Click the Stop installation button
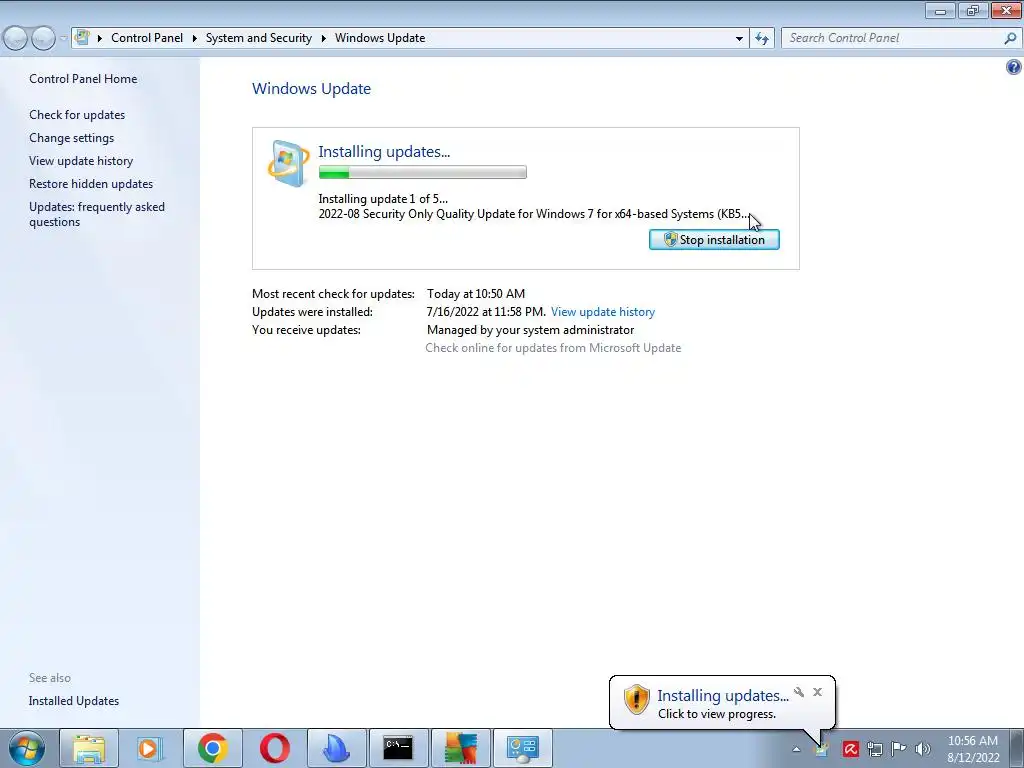 click(x=714, y=240)
